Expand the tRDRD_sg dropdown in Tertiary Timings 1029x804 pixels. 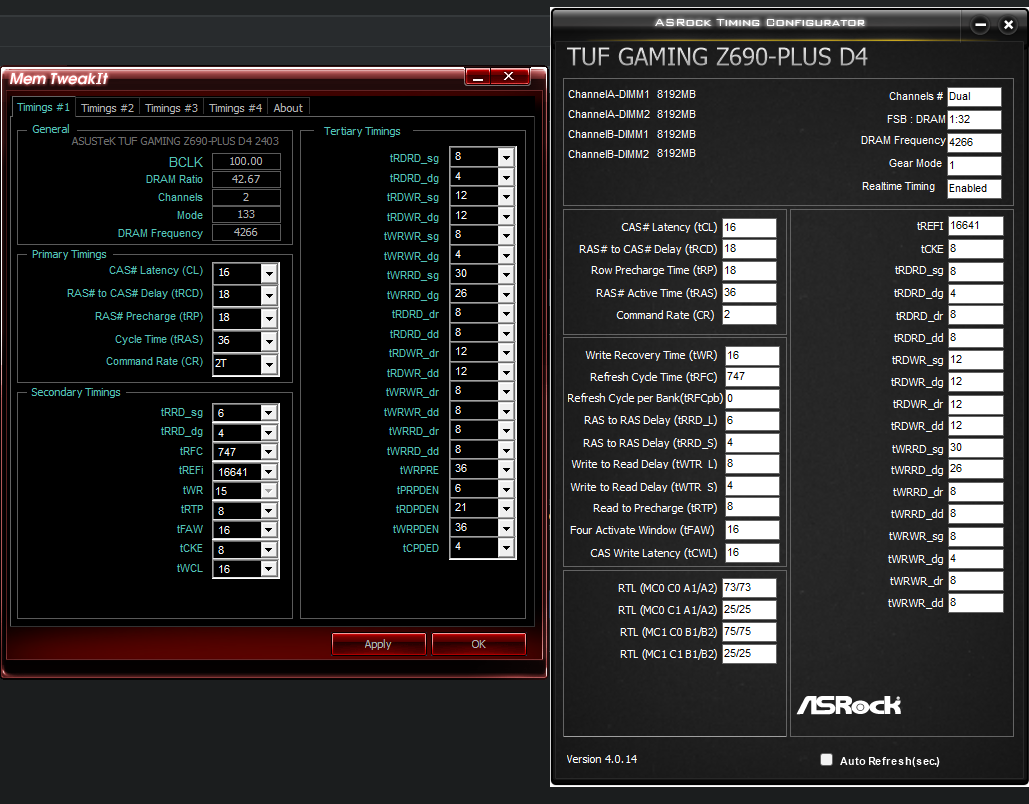[x=506, y=158]
